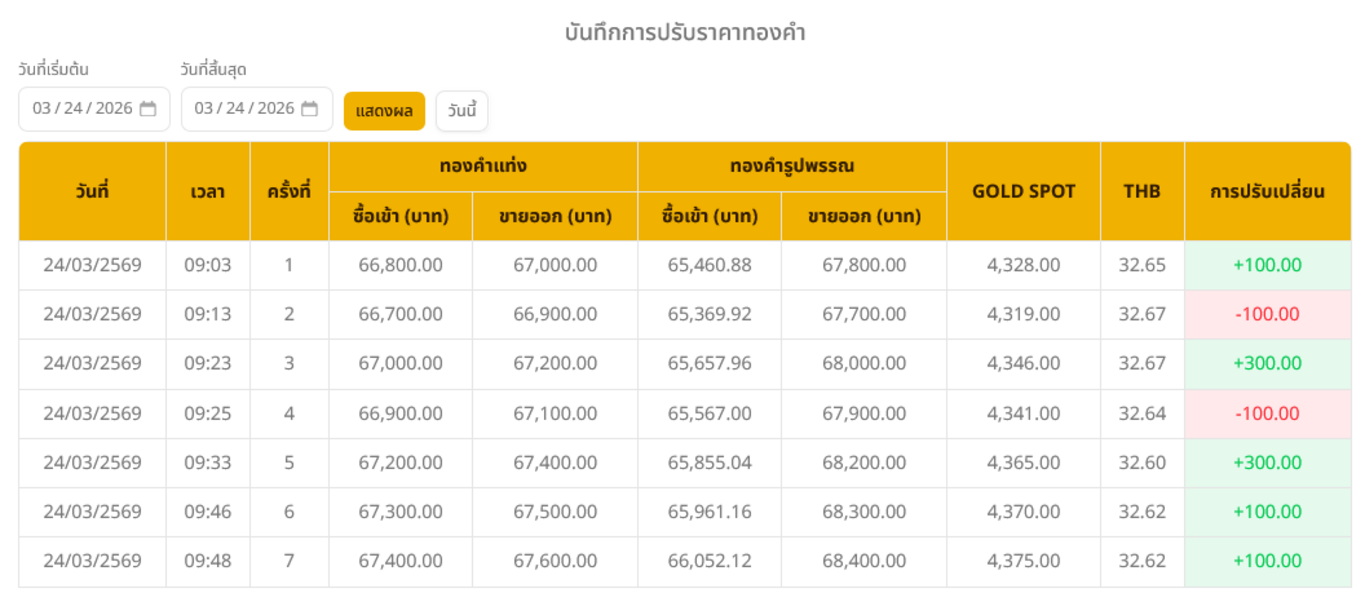Click the การปรับเปลี่ยน column header
1365x593 pixels.
[1267, 191]
